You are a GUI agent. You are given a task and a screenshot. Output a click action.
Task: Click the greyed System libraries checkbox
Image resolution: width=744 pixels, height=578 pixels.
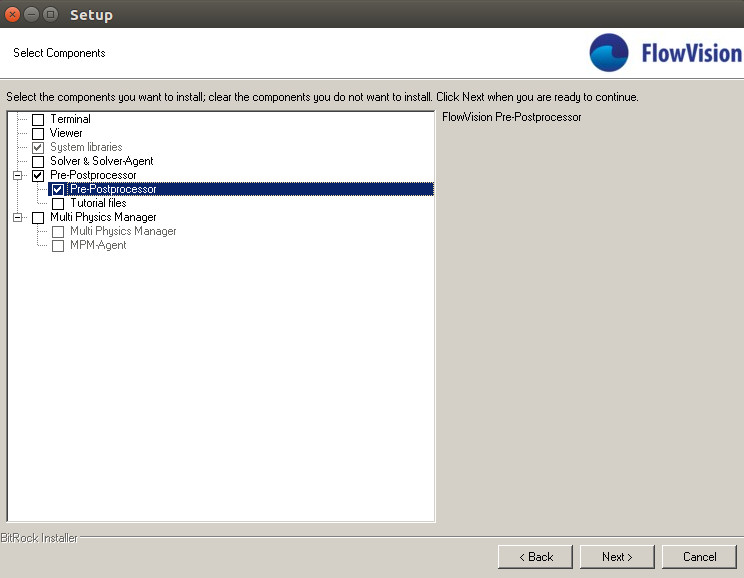[38, 148]
